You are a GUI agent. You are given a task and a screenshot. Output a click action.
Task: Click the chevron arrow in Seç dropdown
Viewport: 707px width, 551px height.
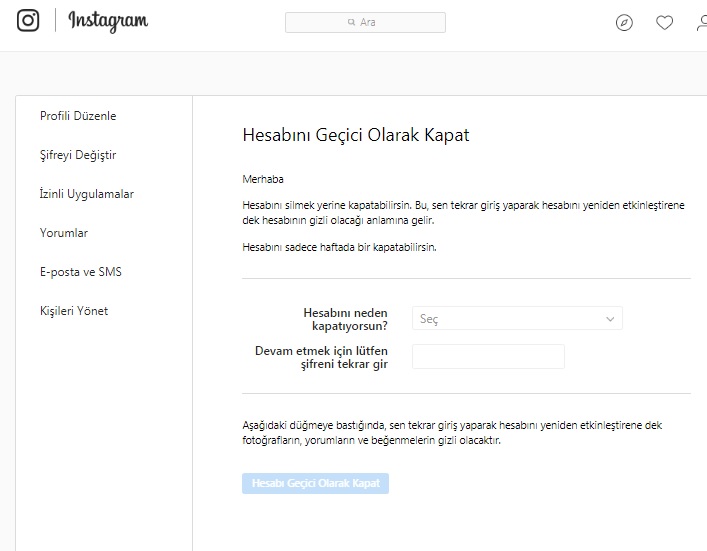click(610, 319)
